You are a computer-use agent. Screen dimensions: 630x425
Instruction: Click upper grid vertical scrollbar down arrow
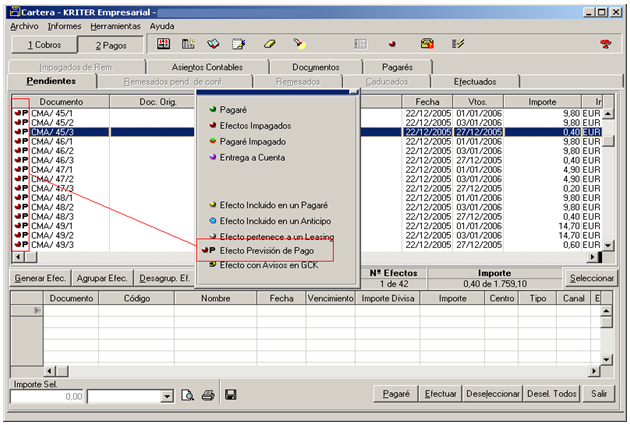coord(608,245)
